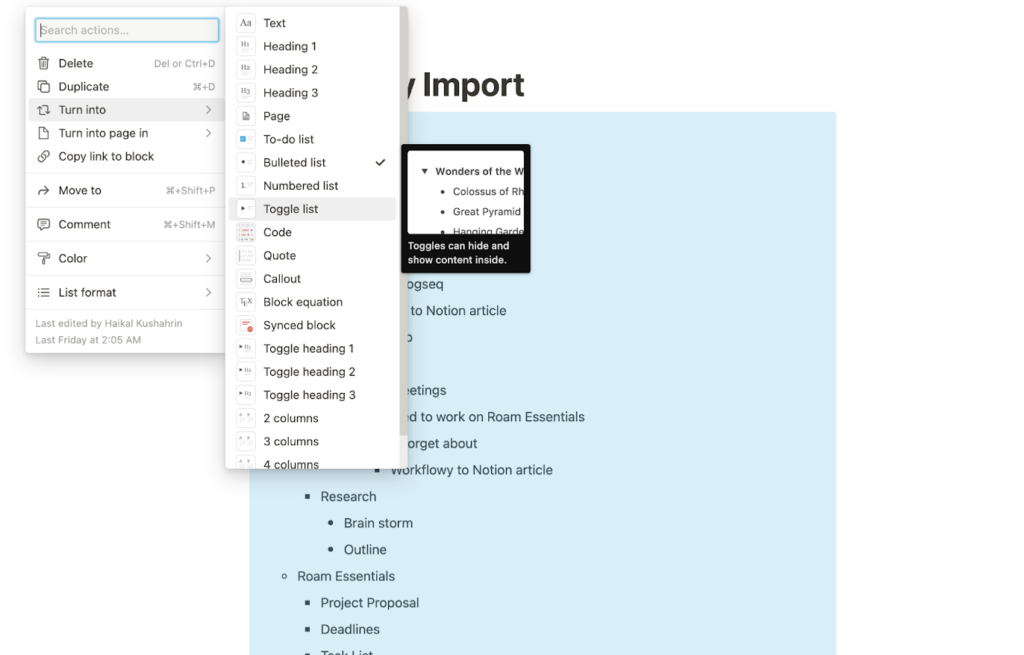Viewport: 1024px width, 655px height.
Task: Click the Toggle heading 2 icon
Action: point(246,372)
